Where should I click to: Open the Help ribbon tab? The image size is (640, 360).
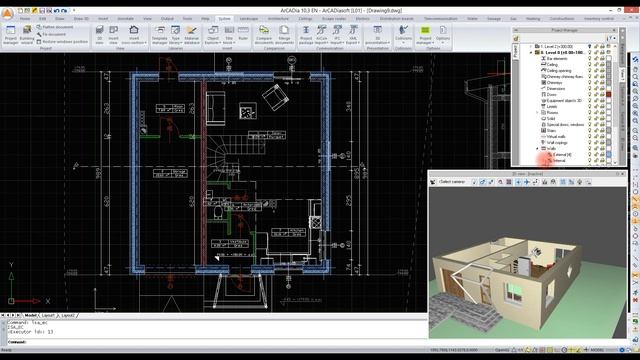(205, 19)
